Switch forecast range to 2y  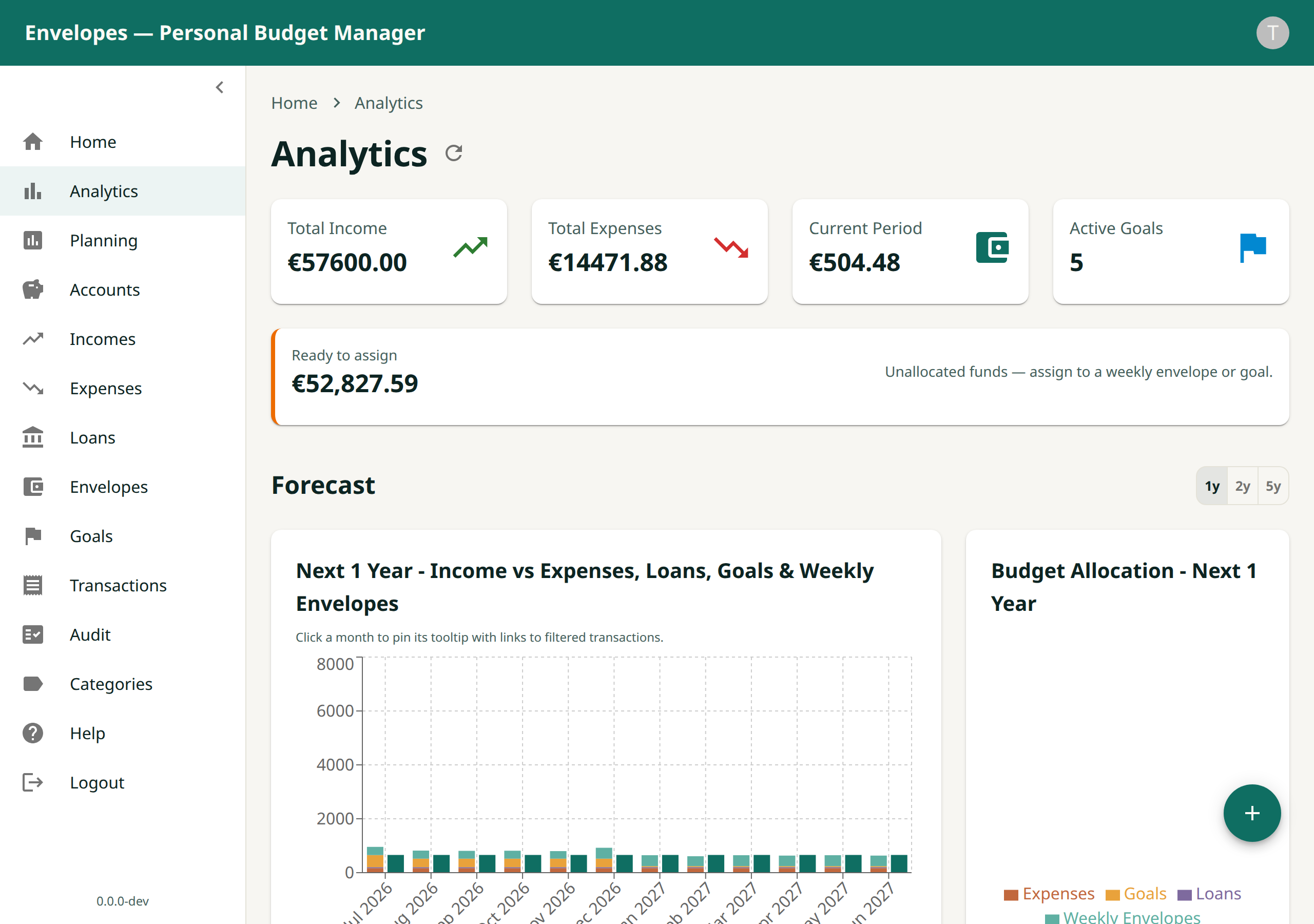point(1243,486)
